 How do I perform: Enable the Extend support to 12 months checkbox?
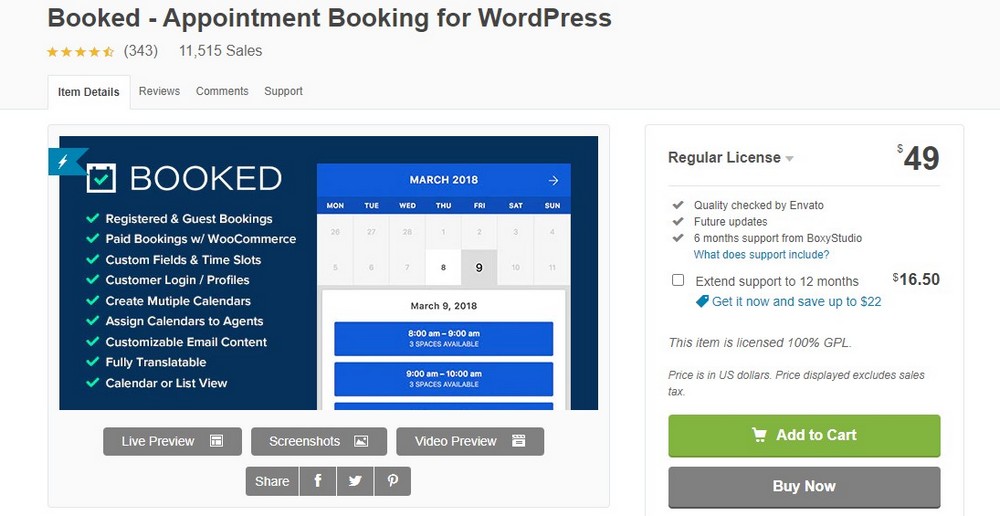point(678,280)
